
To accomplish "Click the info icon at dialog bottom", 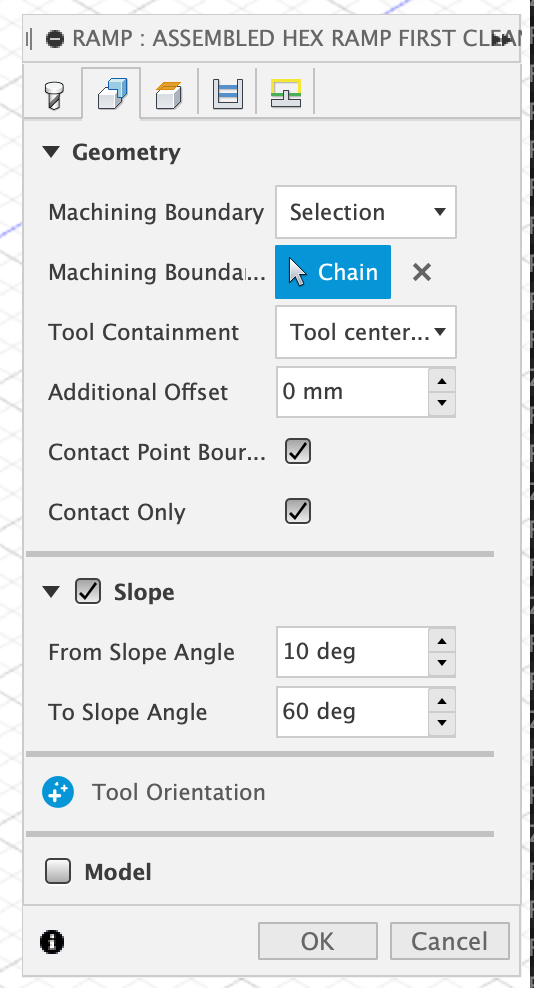I will coord(52,941).
